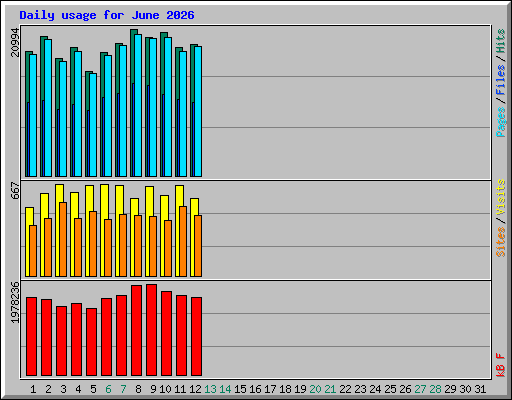The width and height of the screenshot is (512, 400).
Task: Select day 17 on the date axis
Action: (x=270, y=389)
